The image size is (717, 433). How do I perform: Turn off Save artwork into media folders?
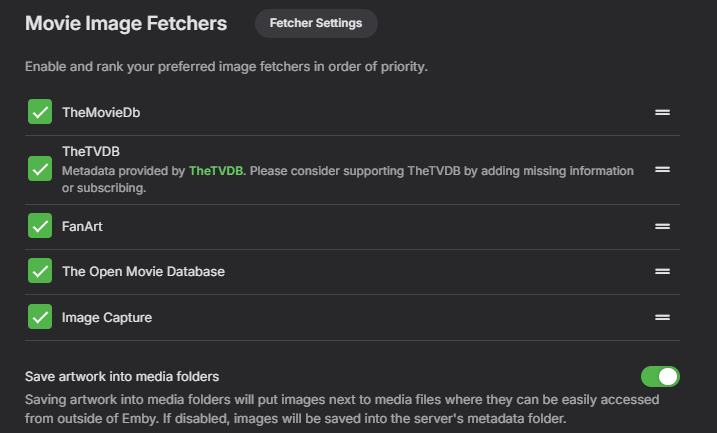coord(660,376)
